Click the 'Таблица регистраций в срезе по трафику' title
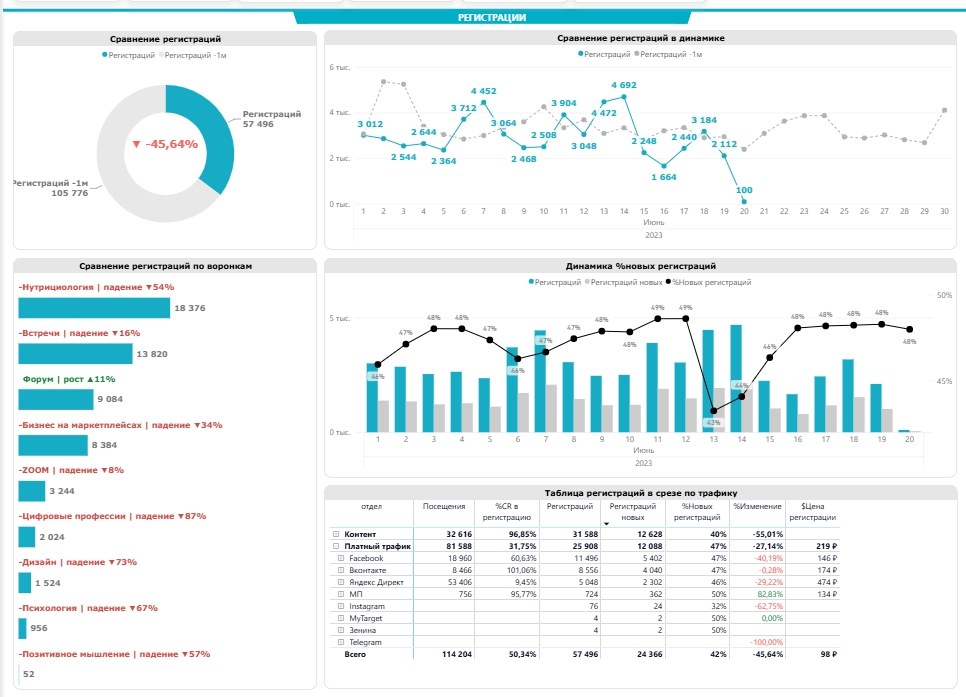This screenshot has width=966, height=697. pos(641,493)
